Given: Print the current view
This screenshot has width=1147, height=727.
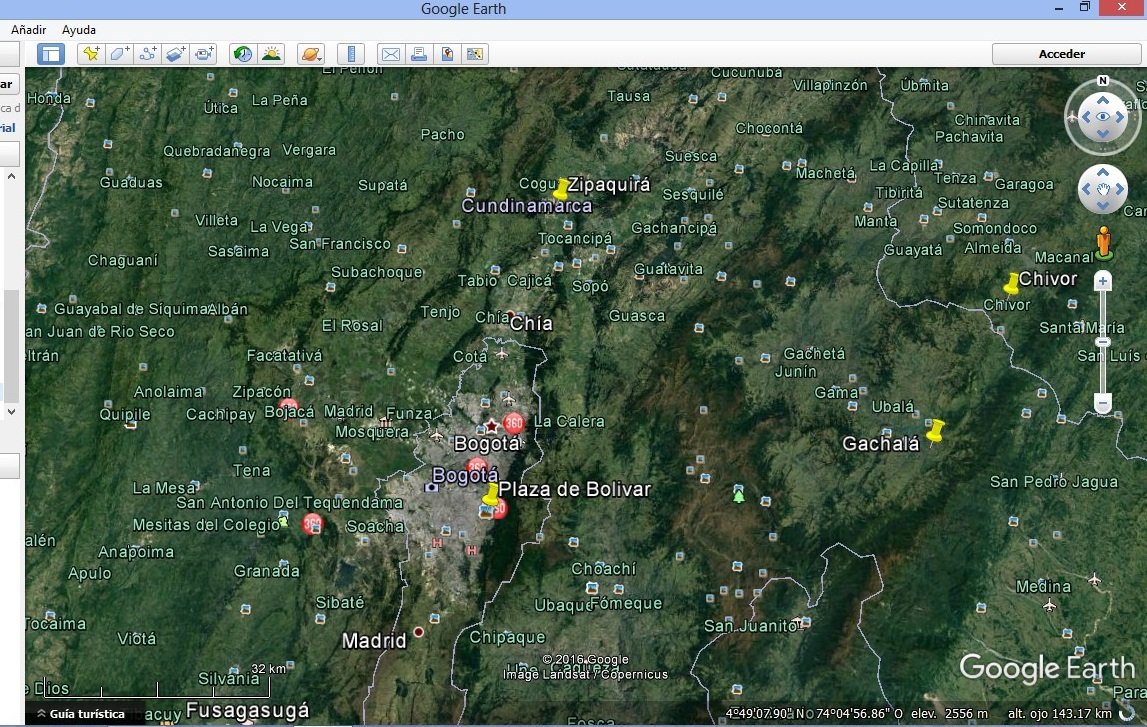Looking at the screenshot, I should pos(419,54).
